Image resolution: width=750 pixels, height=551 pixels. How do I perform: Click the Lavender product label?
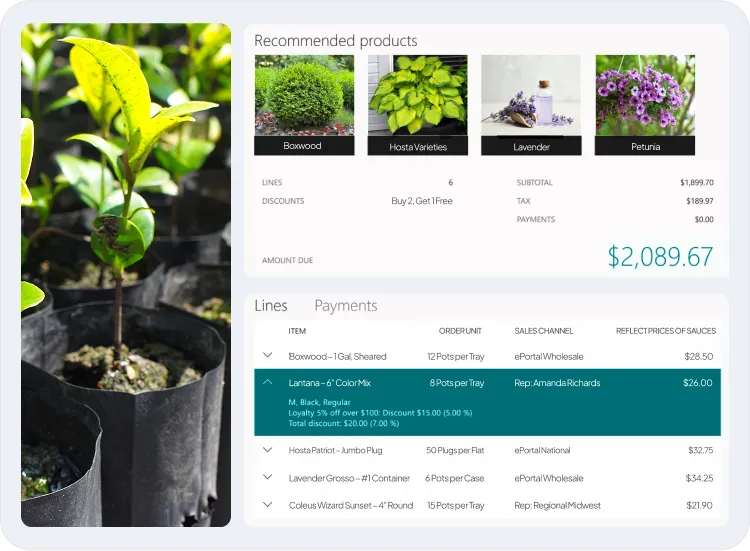531,146
